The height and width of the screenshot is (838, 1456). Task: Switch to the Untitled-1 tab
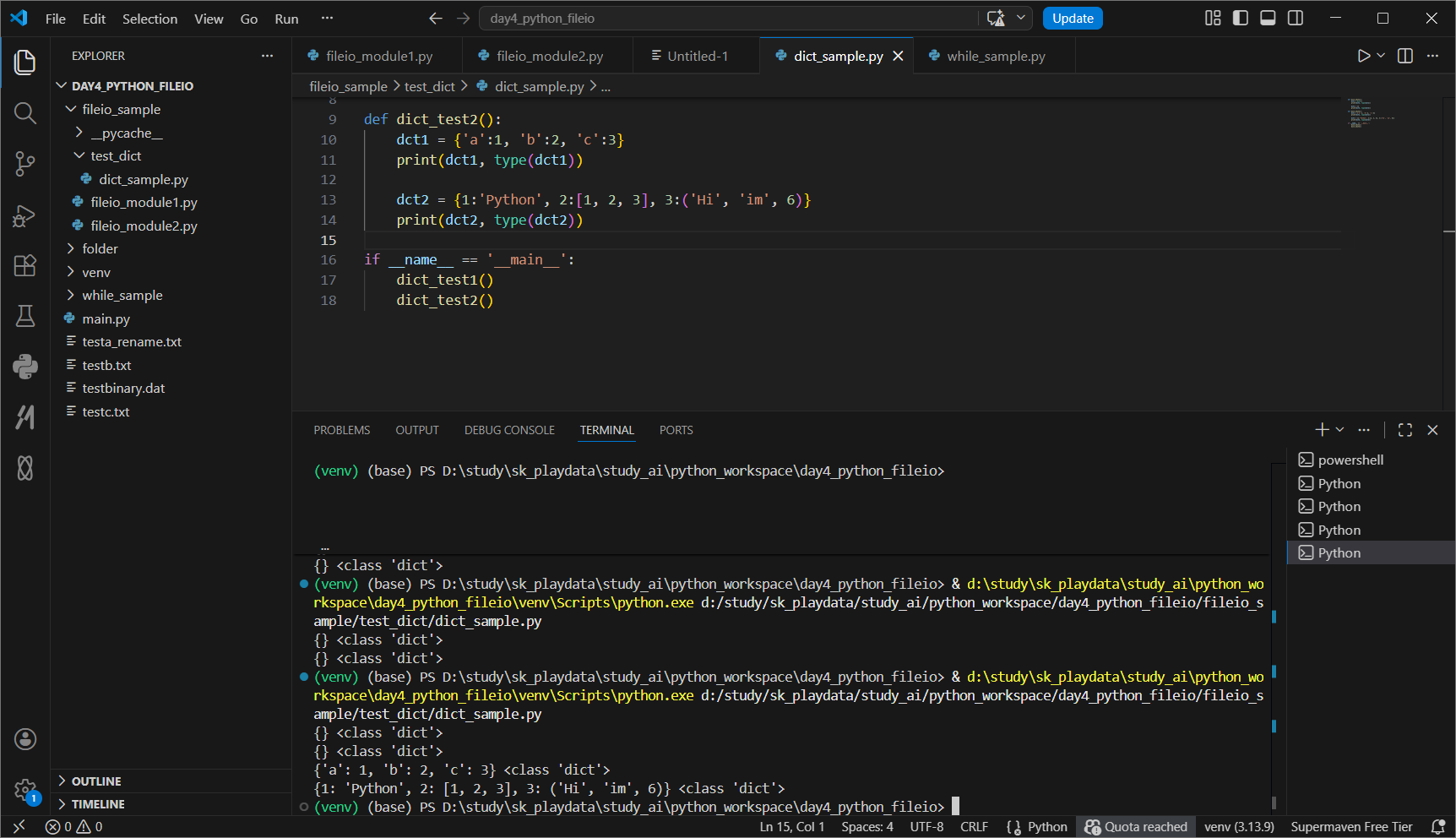696,56
